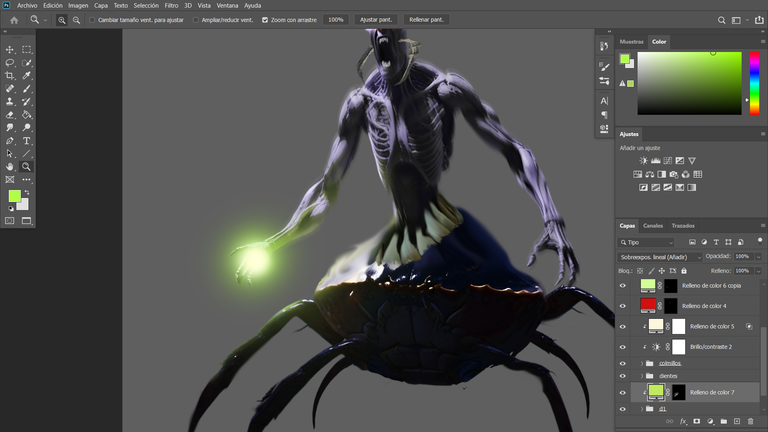This screenshot has height=432, width=768.
Task: Expand the d1 group
Action: click(642, 408)
